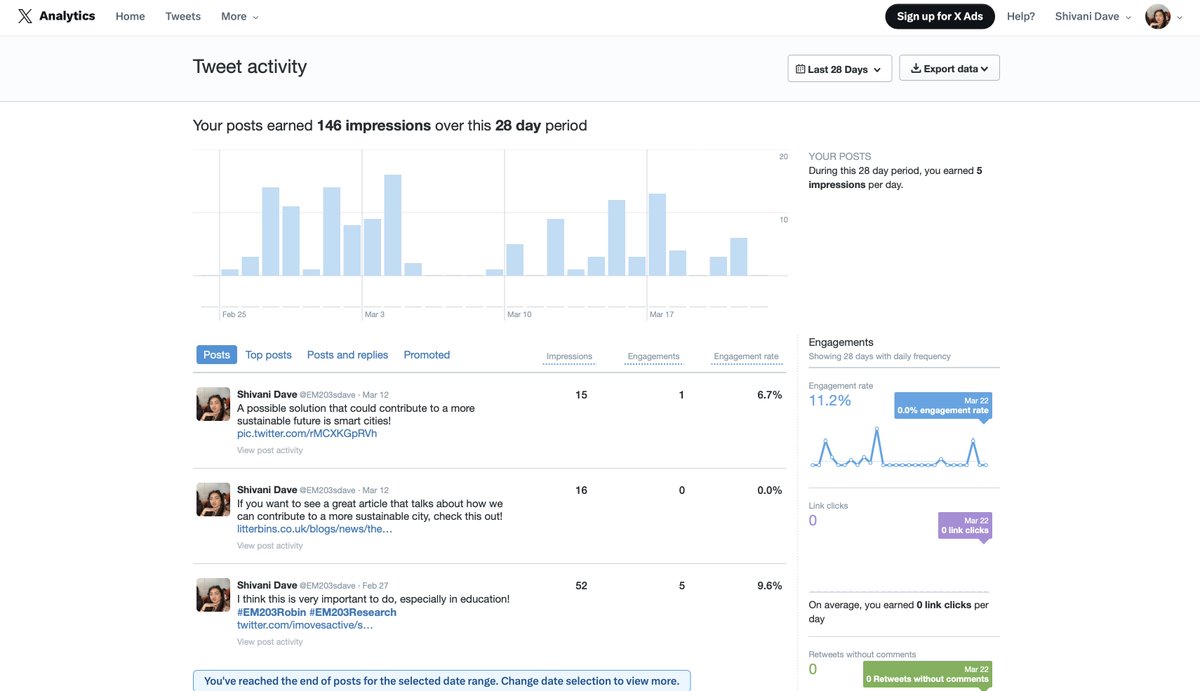The height and width of the screenshot is (691, 1200).
Task: Click the YOUR POSTS label
Action: coord(840,156)
